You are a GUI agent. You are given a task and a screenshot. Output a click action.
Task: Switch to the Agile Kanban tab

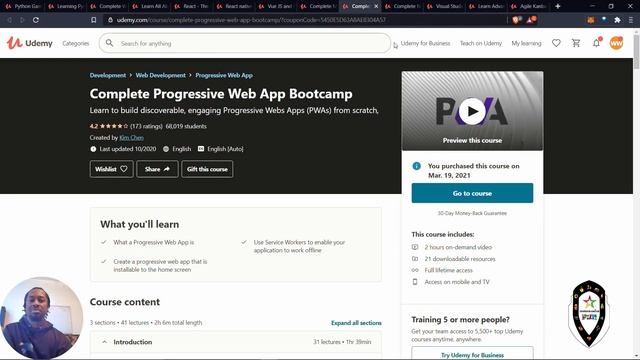click(529, 6)
